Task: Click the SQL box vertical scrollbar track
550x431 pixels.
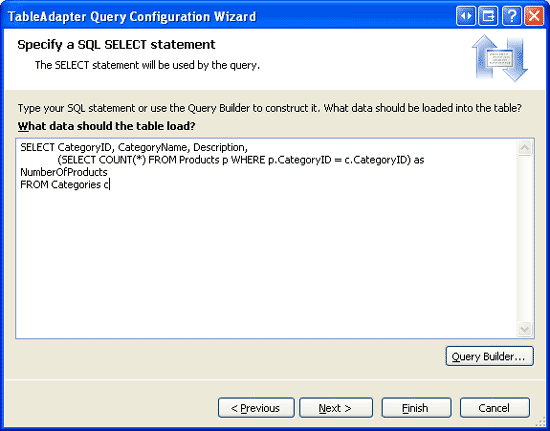Action: [525, 238]
